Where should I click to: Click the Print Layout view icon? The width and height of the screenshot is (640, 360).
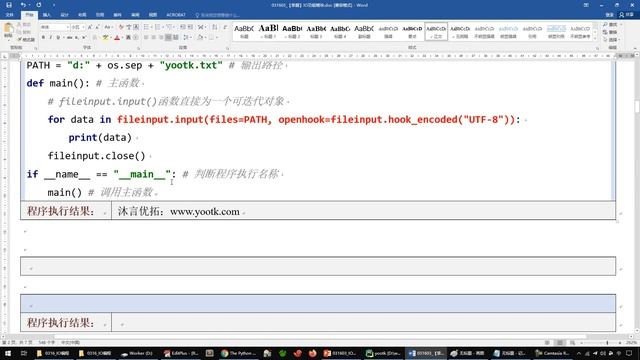pyautogui.click(x=560, y=343)
